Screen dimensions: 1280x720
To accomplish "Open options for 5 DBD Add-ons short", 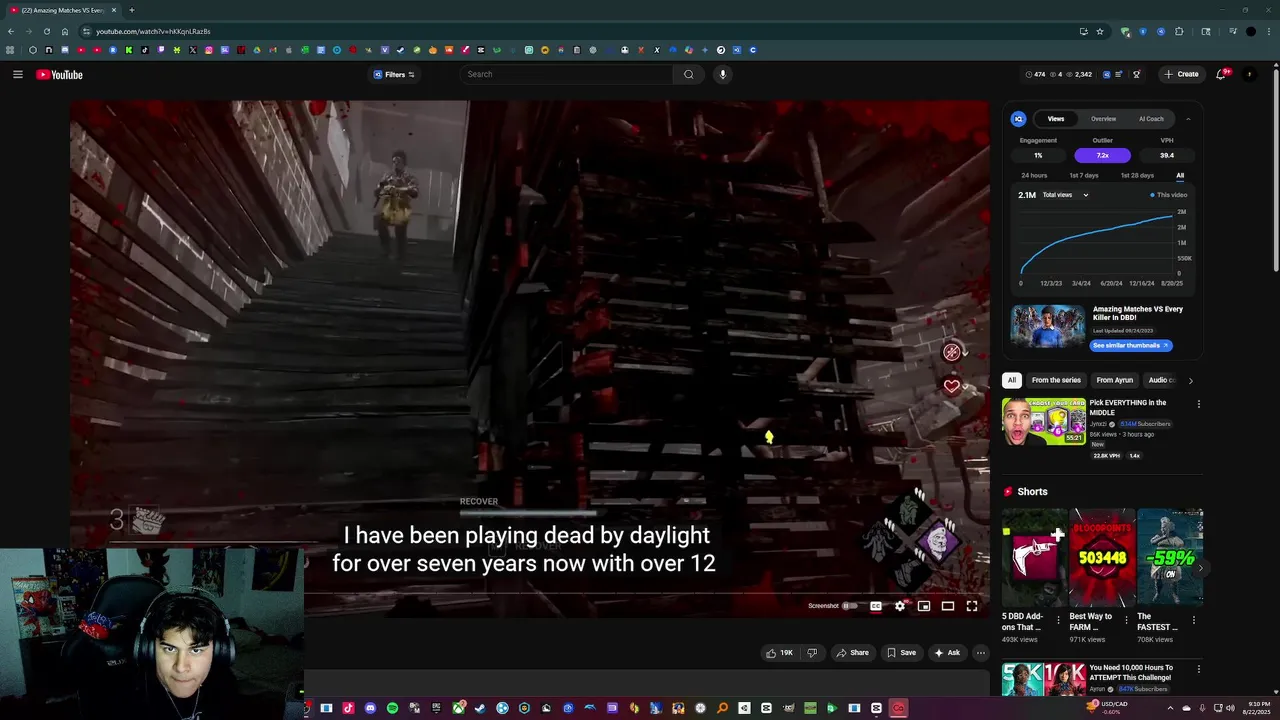I will 1059,620.
